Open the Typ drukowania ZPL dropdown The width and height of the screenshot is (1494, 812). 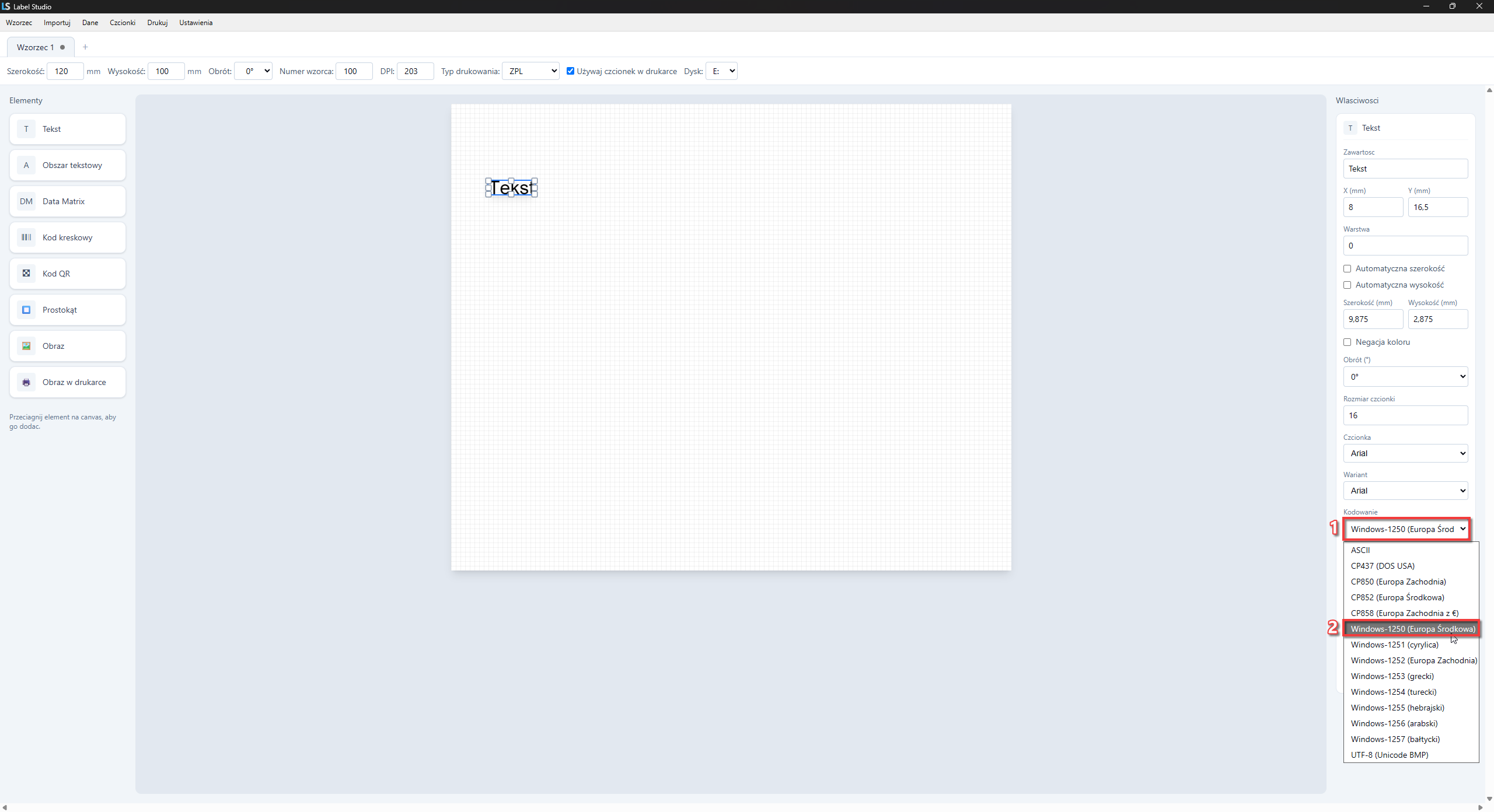pos(530,71)
